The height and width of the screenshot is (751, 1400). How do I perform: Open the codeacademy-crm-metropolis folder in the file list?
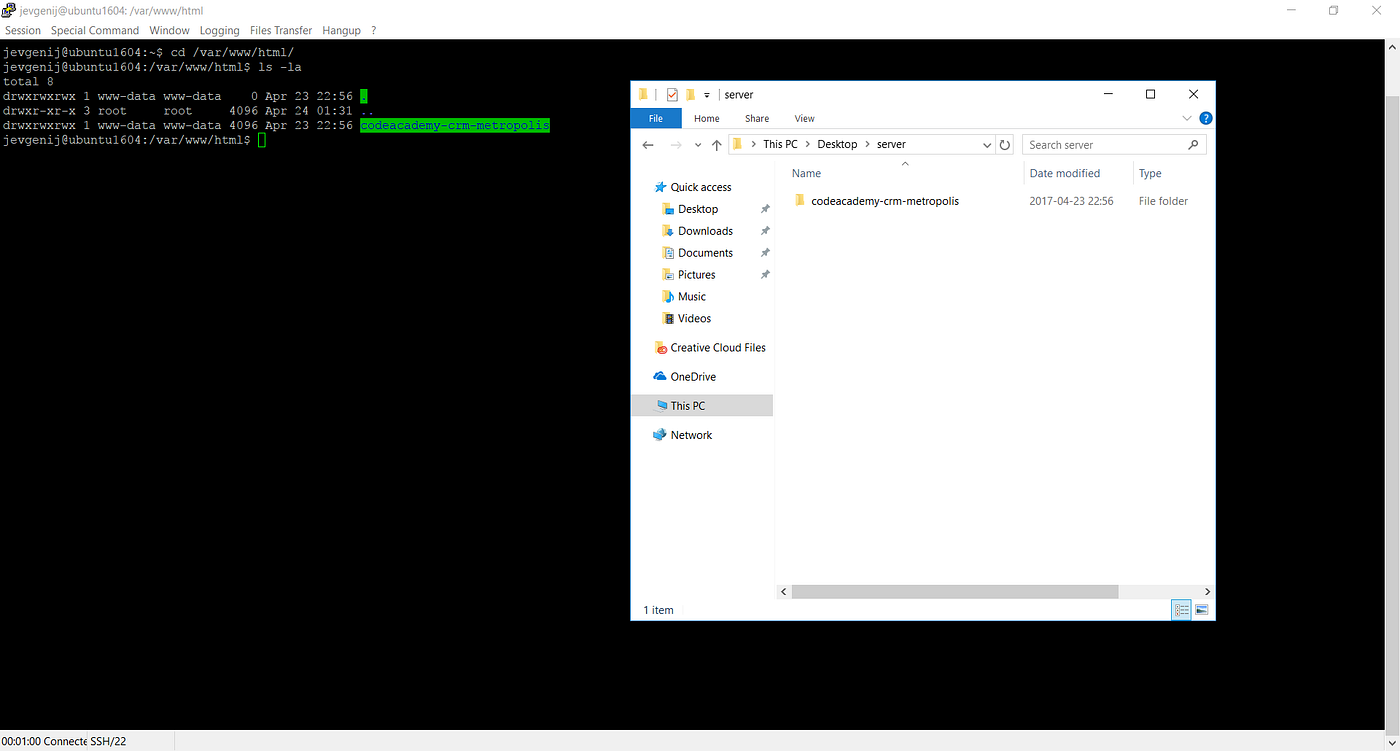click(884, 200)
